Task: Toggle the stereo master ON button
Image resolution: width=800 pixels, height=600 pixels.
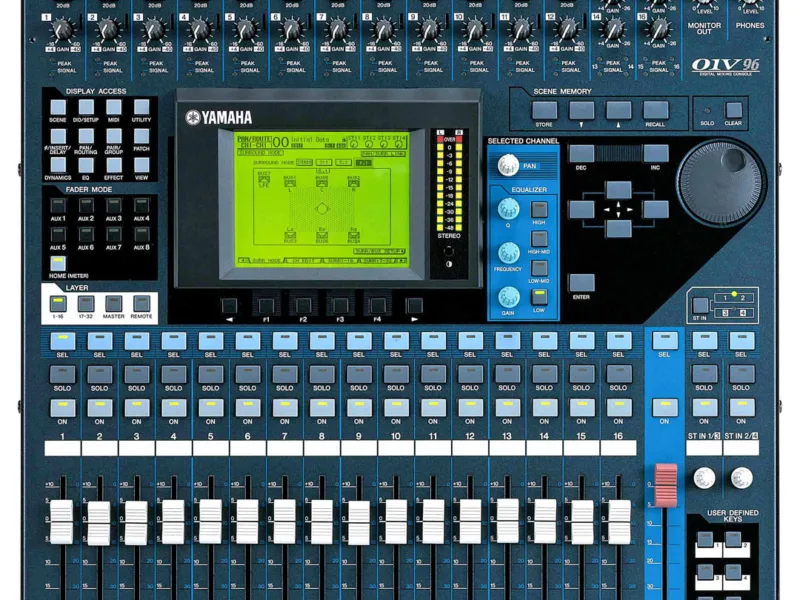Action: (x=664, y=408)
